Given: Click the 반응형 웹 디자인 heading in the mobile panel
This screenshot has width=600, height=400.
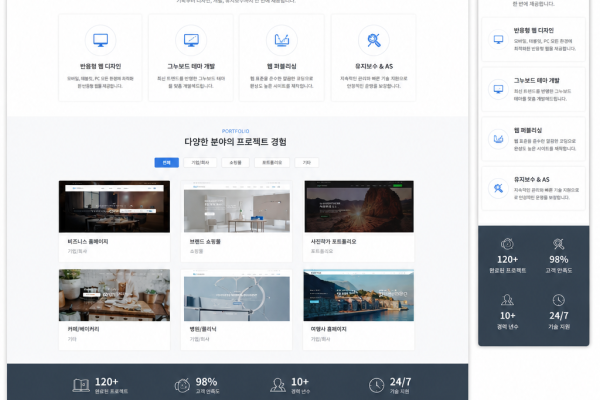Looking at the screenshot, I should coord(533,30).
